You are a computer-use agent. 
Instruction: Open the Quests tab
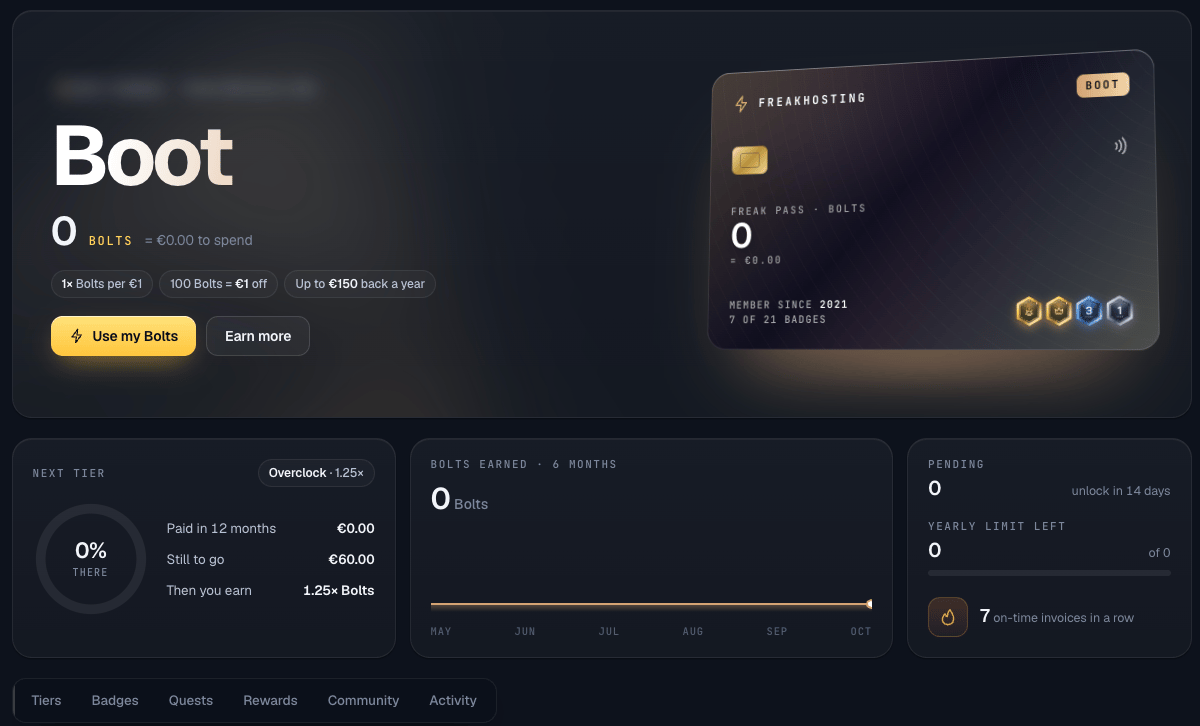coord(191,700)
